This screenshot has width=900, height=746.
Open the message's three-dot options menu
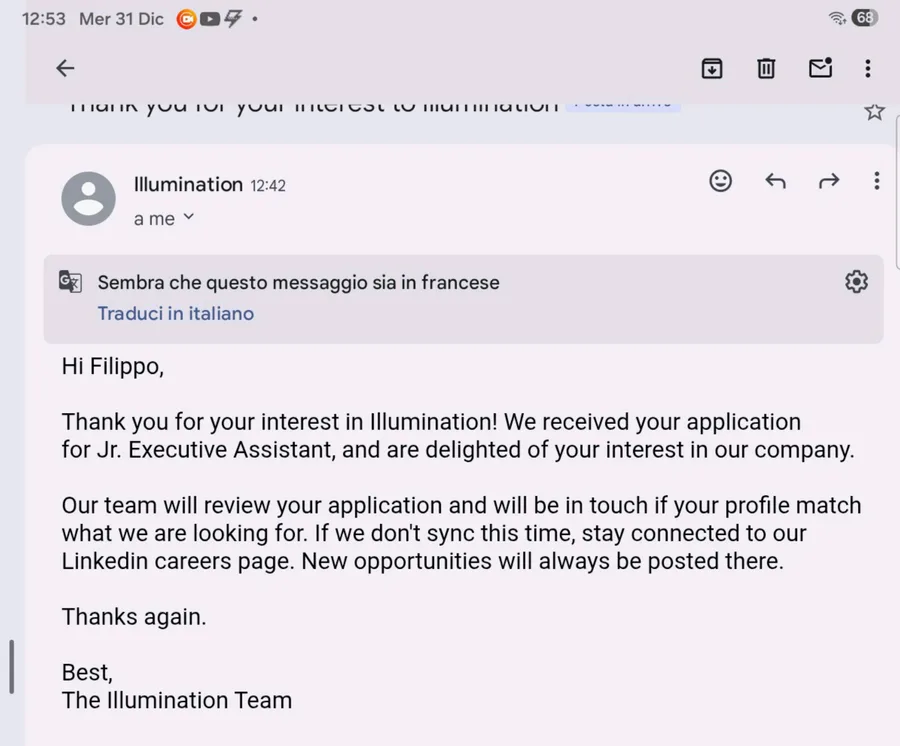tap(877, 181)
